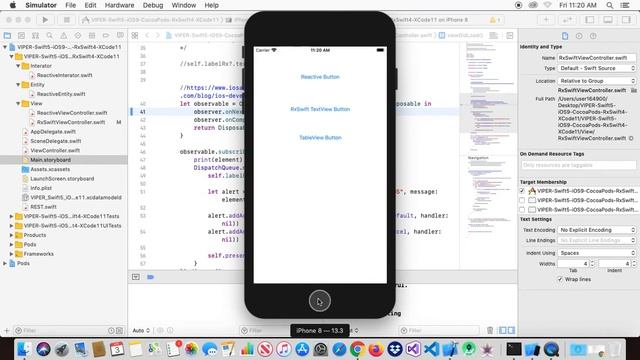Viewport: 640px width, 360px height.
Task: Expand the Pods project at the bottom
Action: click(5, 263)
